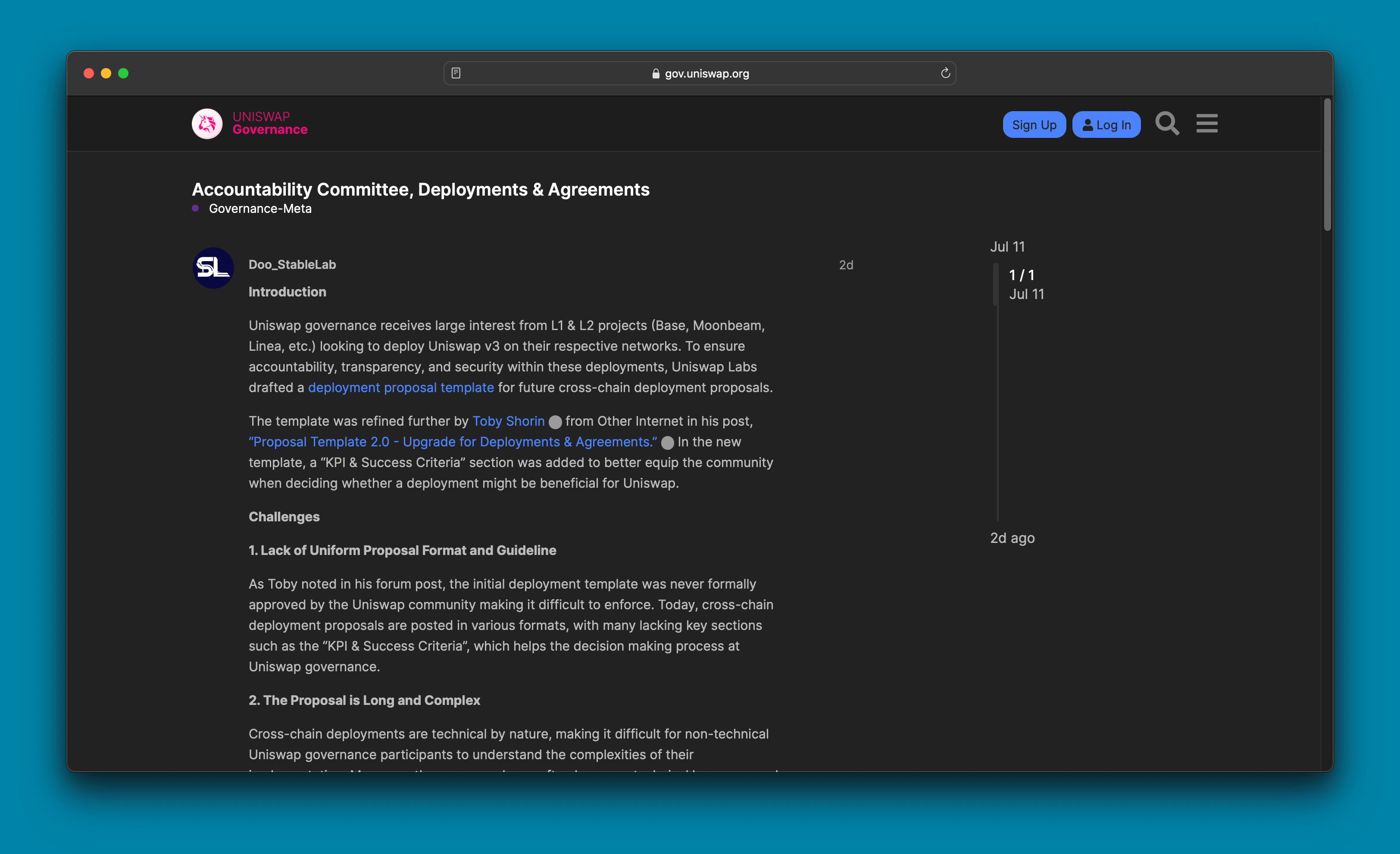Click the 1 / 1 timeline position
The height and width of the screenshot is (854, 1400).
(x=1022, y=275)
